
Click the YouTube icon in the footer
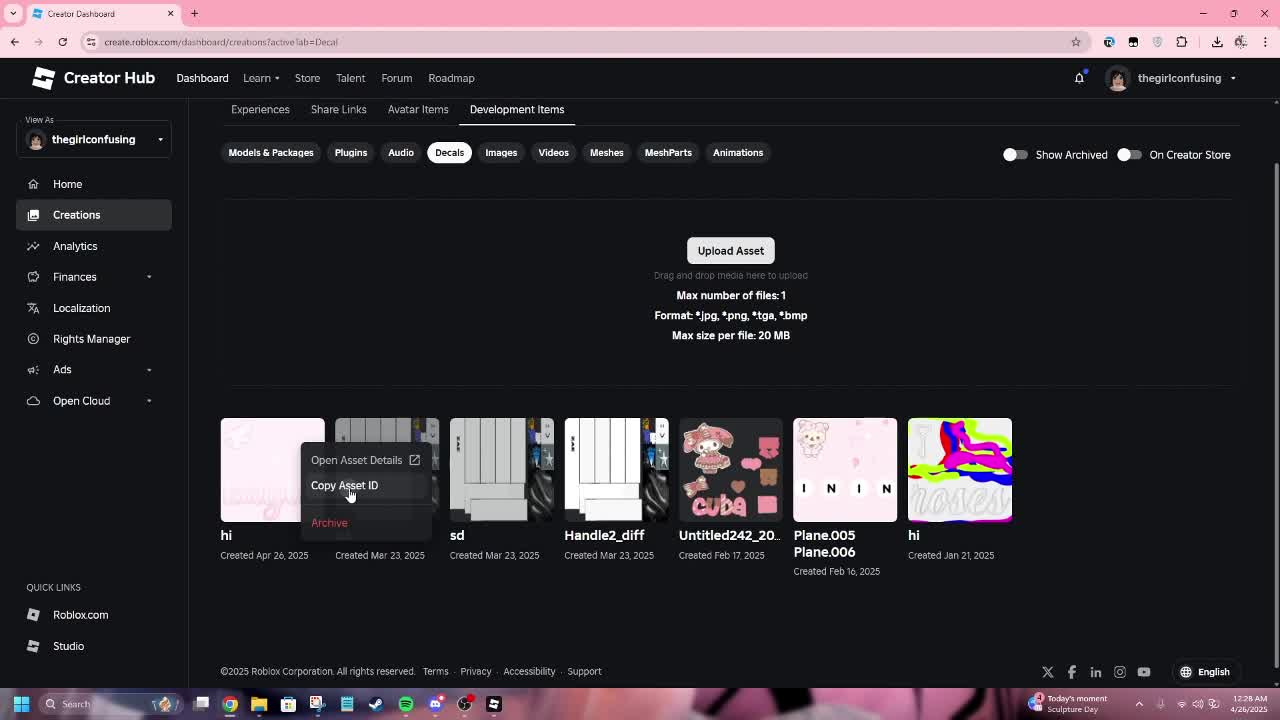pos(1144,671)
